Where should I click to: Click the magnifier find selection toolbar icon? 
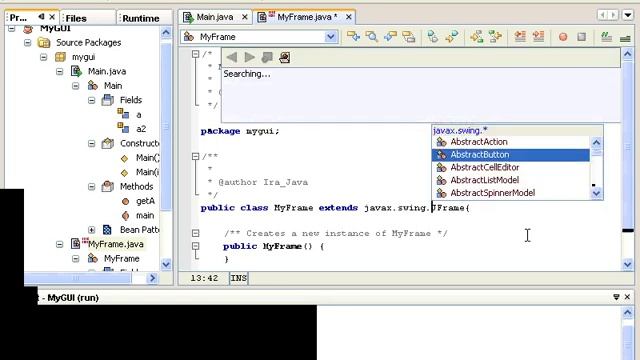[x=371, y=37]
